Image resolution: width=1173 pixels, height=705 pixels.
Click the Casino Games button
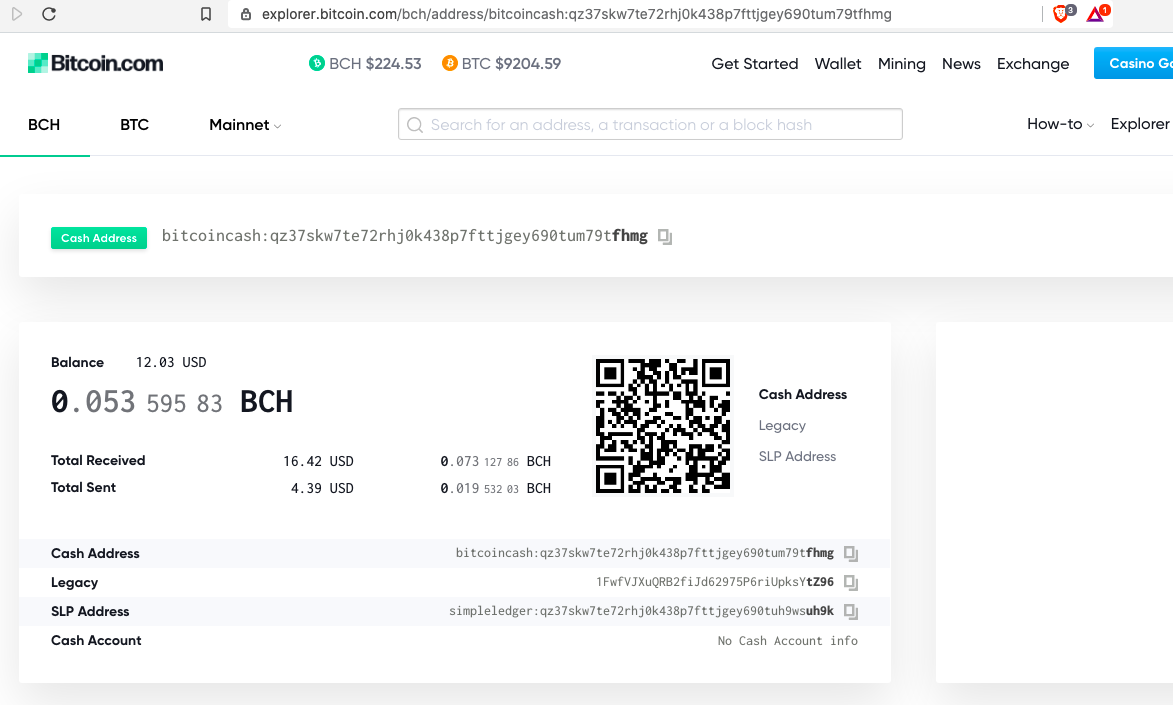click(x=1133, y=64)
